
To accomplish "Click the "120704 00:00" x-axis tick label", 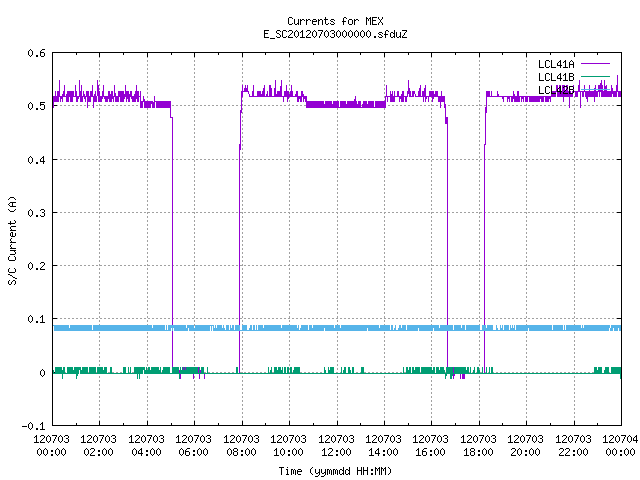I will (x=620, y=446).
